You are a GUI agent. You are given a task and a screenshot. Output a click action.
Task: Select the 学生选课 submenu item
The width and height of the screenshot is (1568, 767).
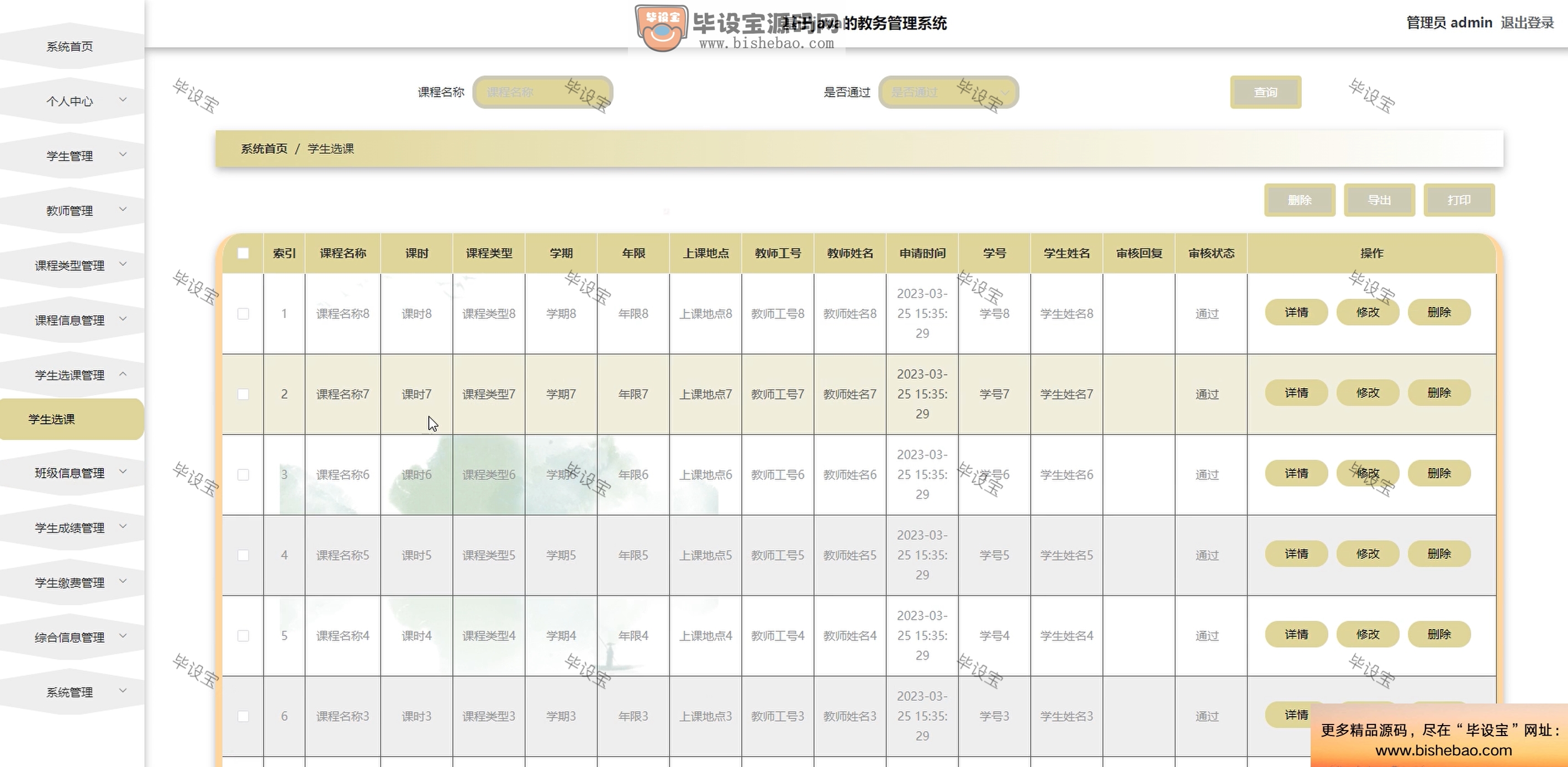(x=72, y=420)
